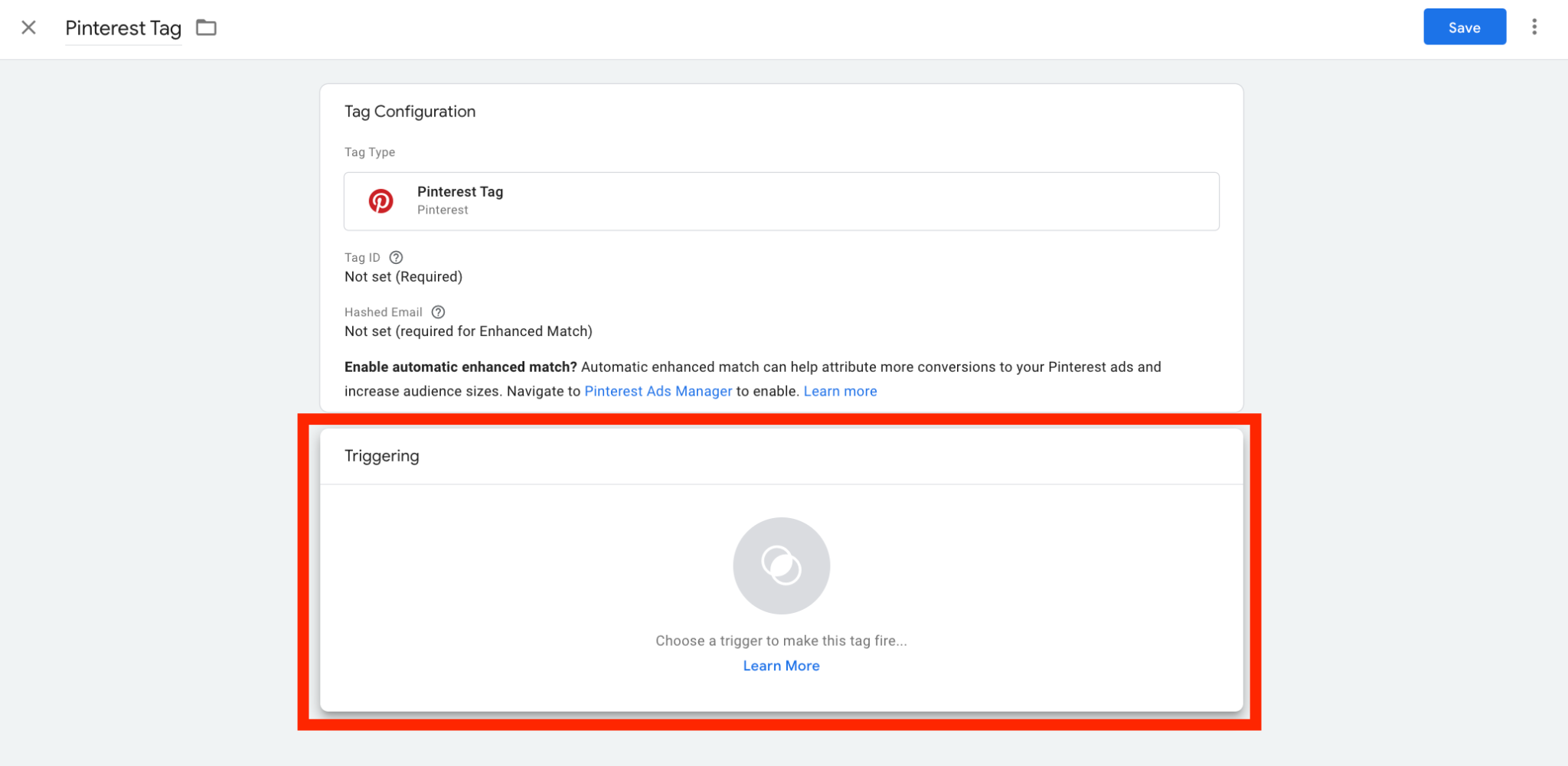Image resolution: width=1568 pixels, height=766 pixels.
Task: Click 'Not set (required for Enhanced Match)' value
Action: (x=469, y=331)
